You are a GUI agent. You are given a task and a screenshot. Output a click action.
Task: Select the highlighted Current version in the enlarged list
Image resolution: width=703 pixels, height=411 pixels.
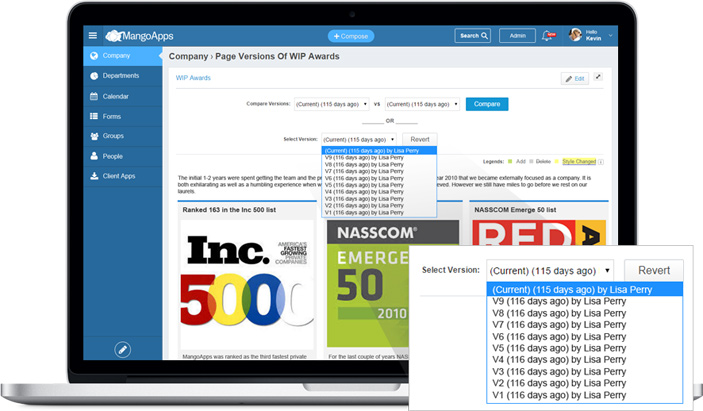click(585, 290)
